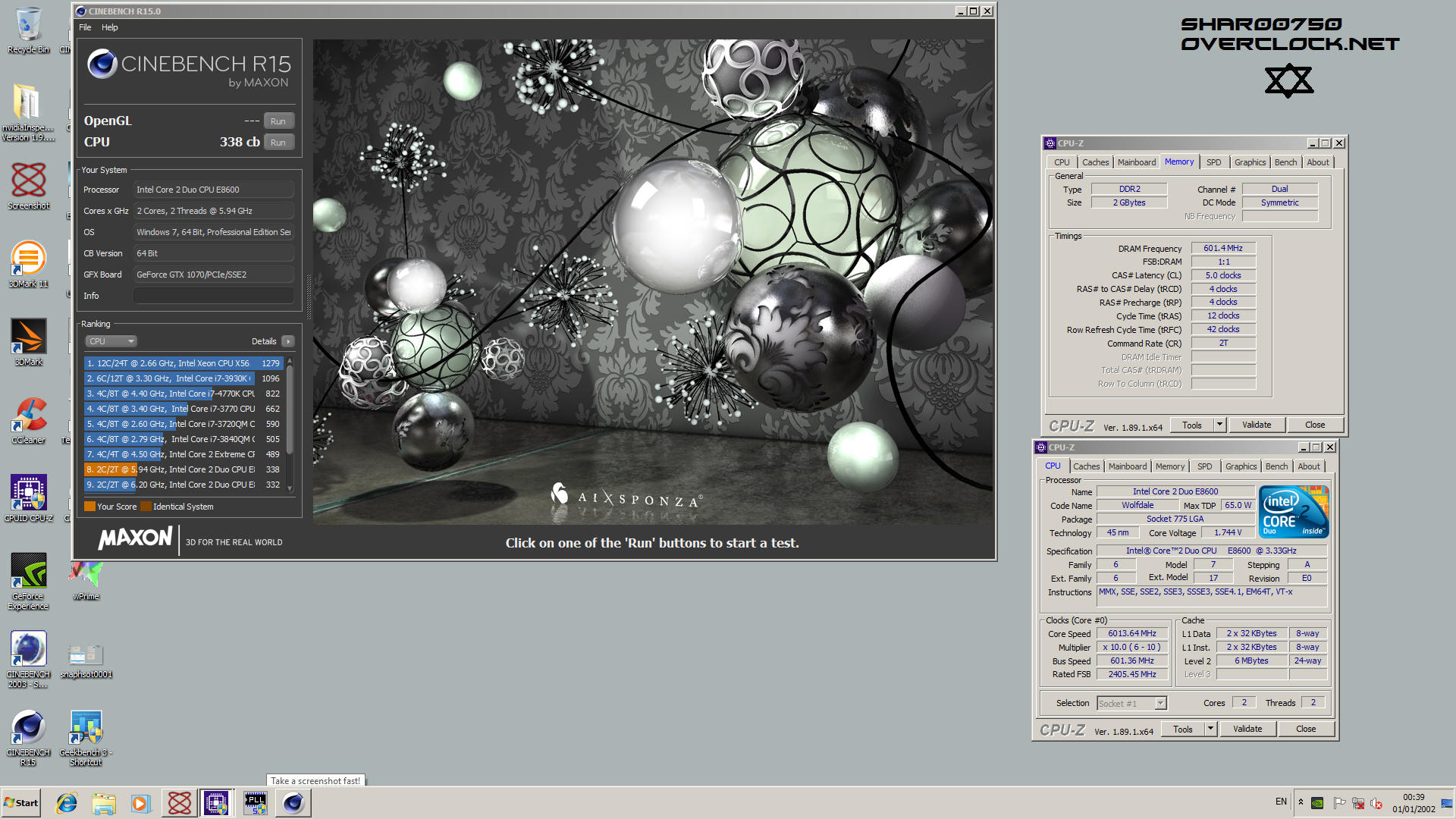The image size is (1456, 819).
Task: Open Bench tab in lower CPU-Z
Action: coord(1276,466)
